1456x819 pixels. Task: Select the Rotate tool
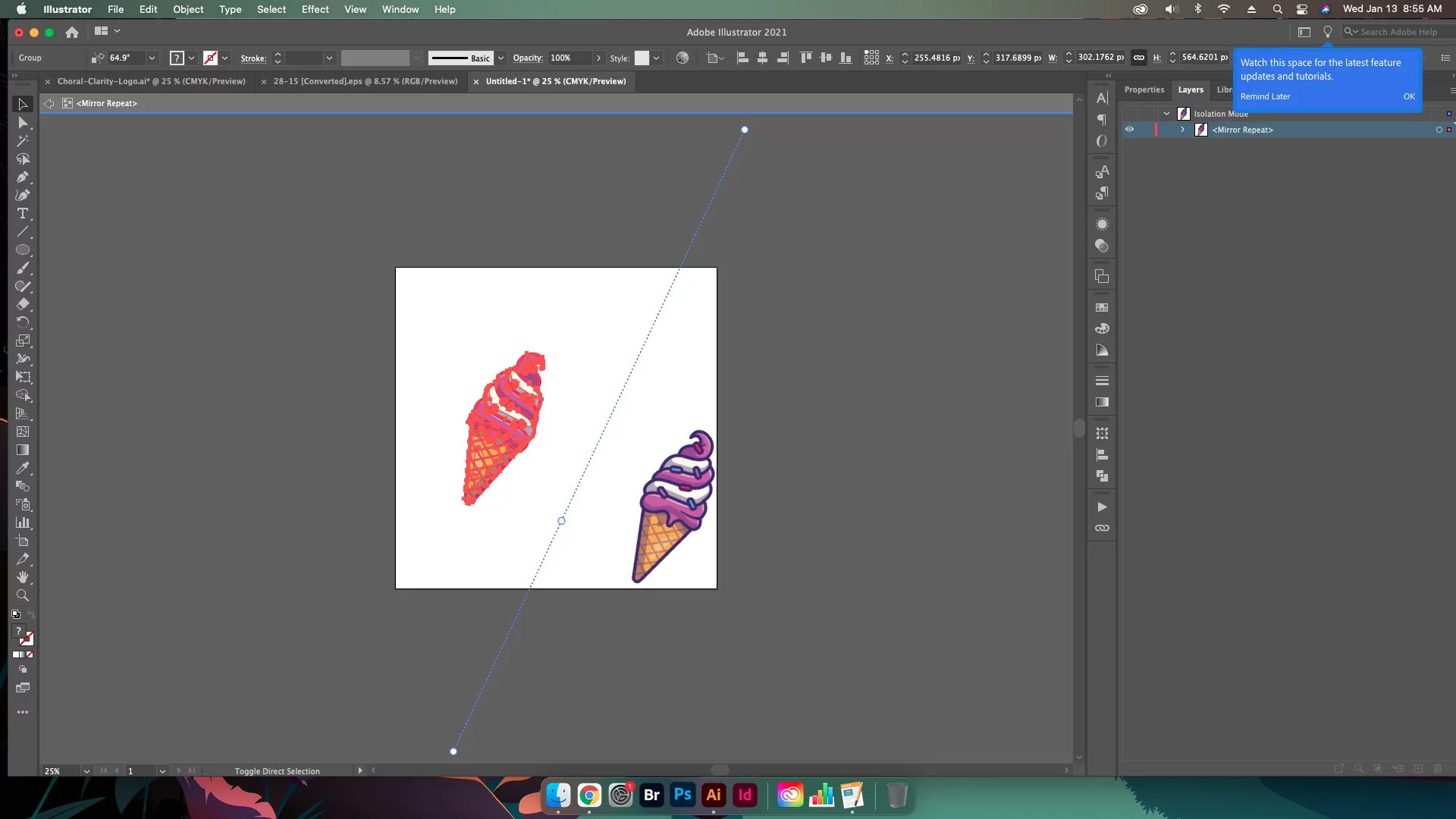coord(22,323)
